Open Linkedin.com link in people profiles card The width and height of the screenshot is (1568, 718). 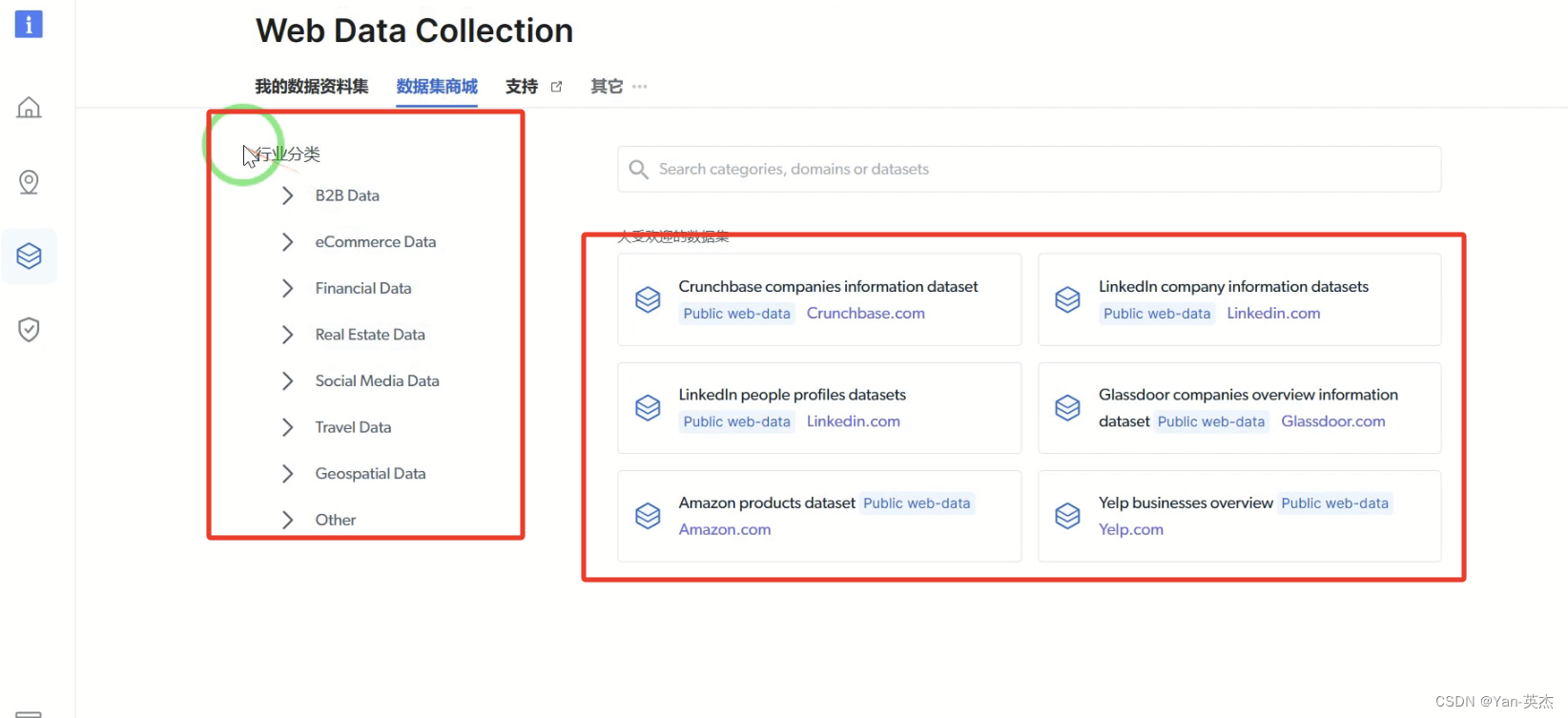[854, 421]
